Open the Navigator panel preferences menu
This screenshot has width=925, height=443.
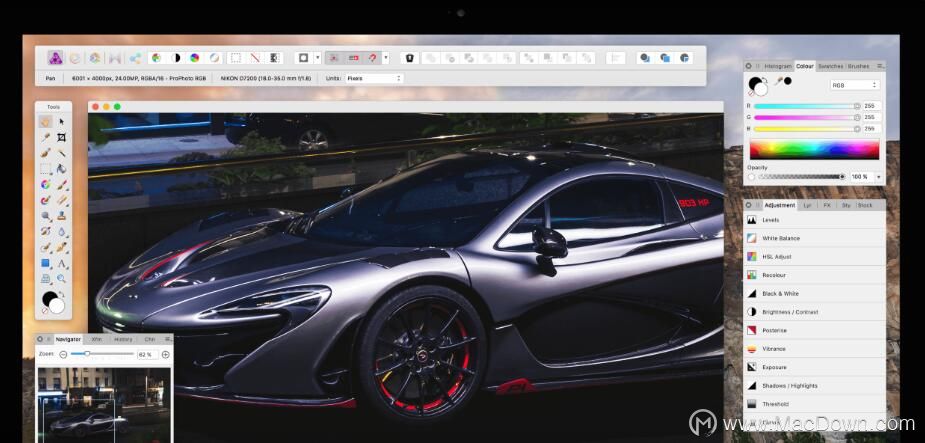click(x=168, y=339)
